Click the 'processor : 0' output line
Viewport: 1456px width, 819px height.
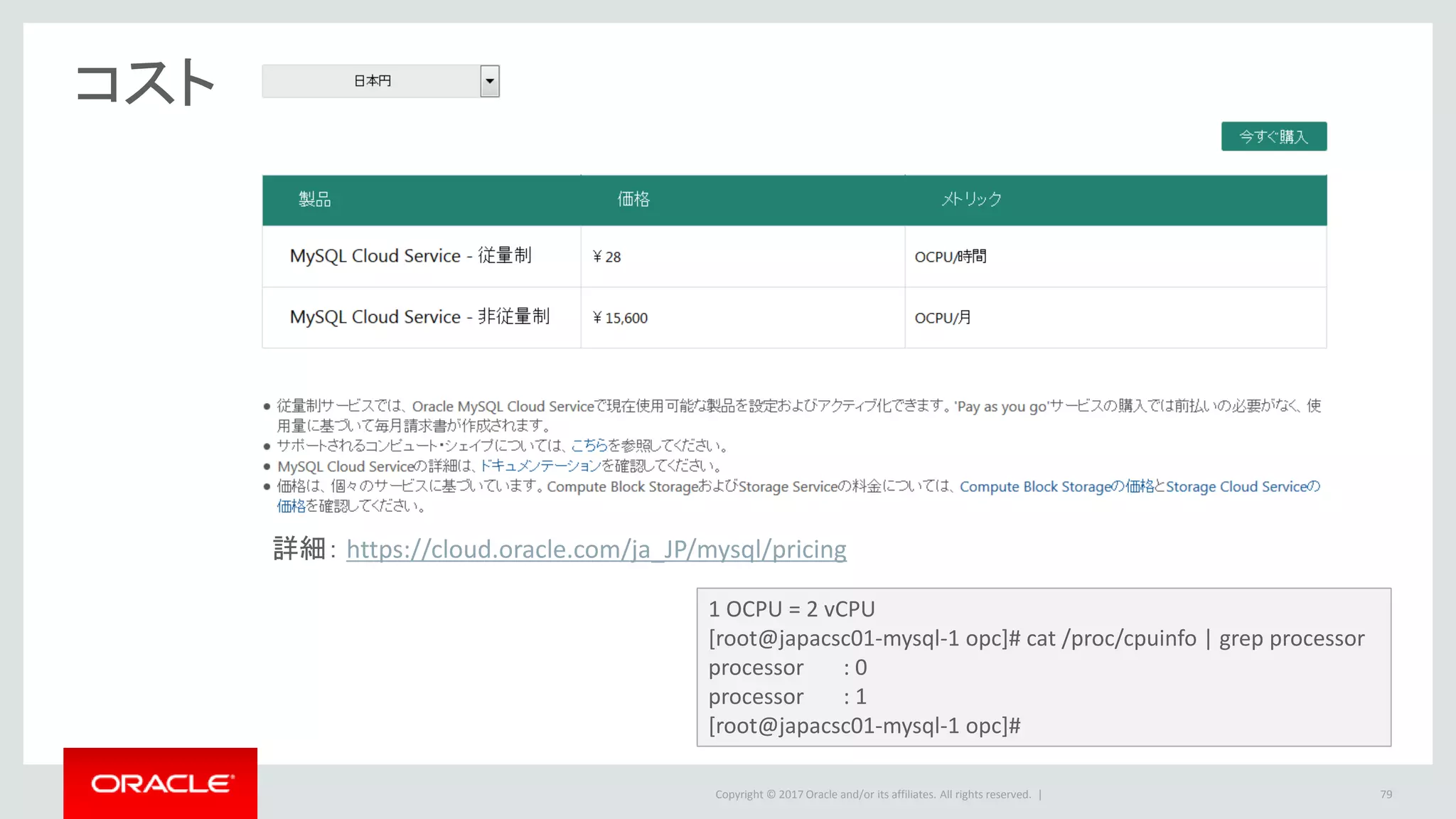point(788,668)
